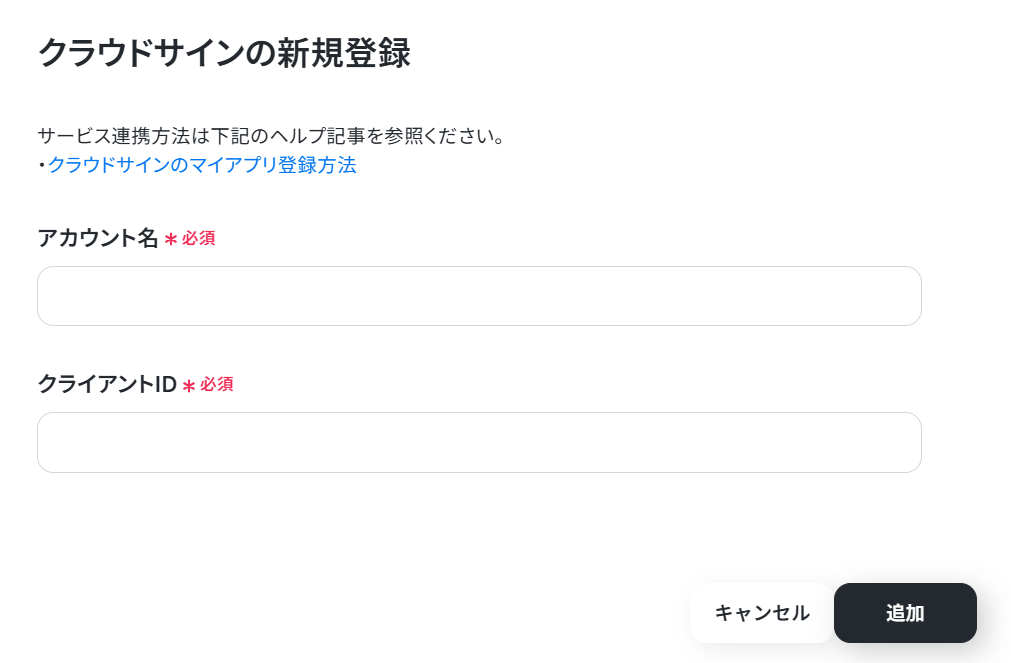Click the アカウント名 field label
The height and width of the screenshot is (663, 1011).
pyautogui.click(x=97, y=238)
